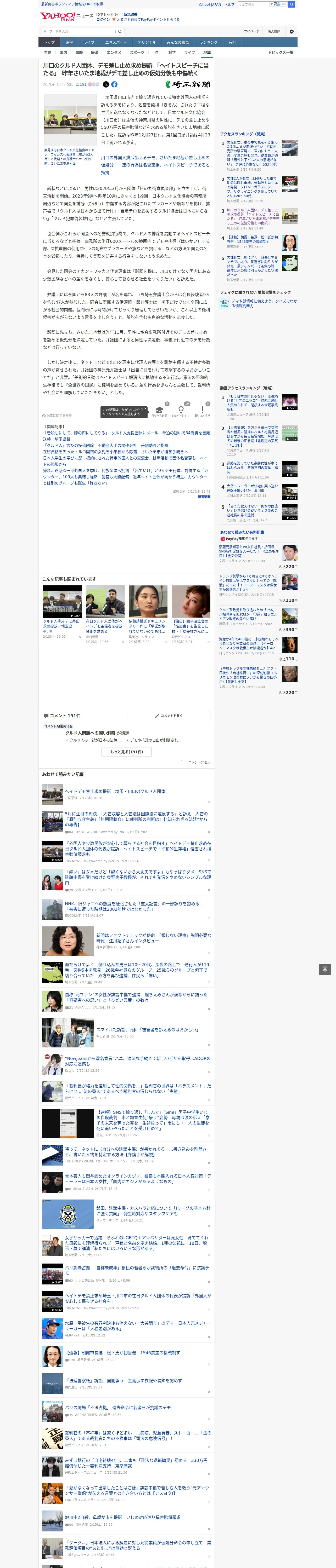The width and height of the screenshot is (336, 1568).
Task: Click the blue web search button in header
Action: pyautogui.click(x=292, y=4)
